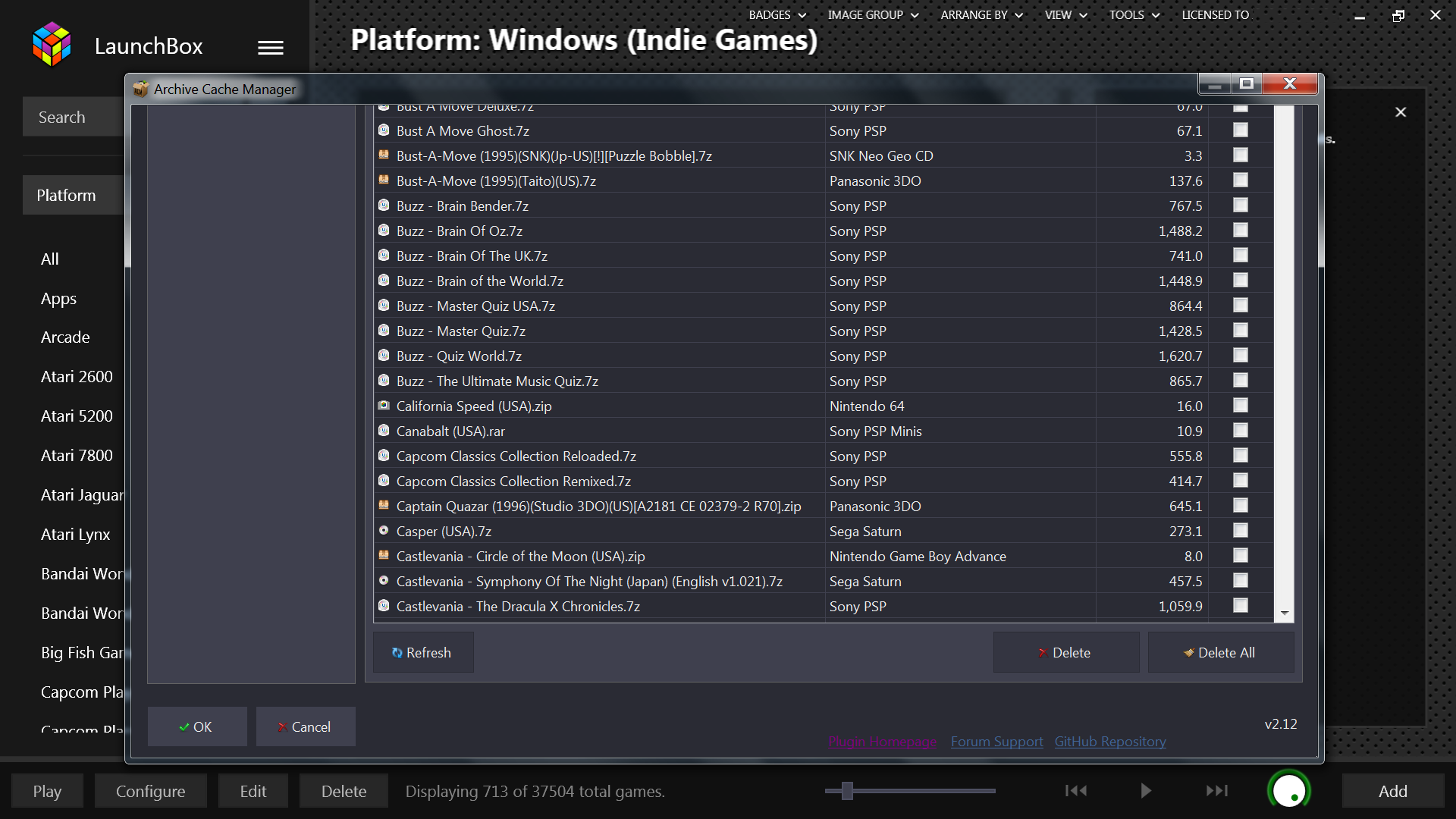
Task: Select Arcade in the platform sidebar
Action: click(65, 337)
